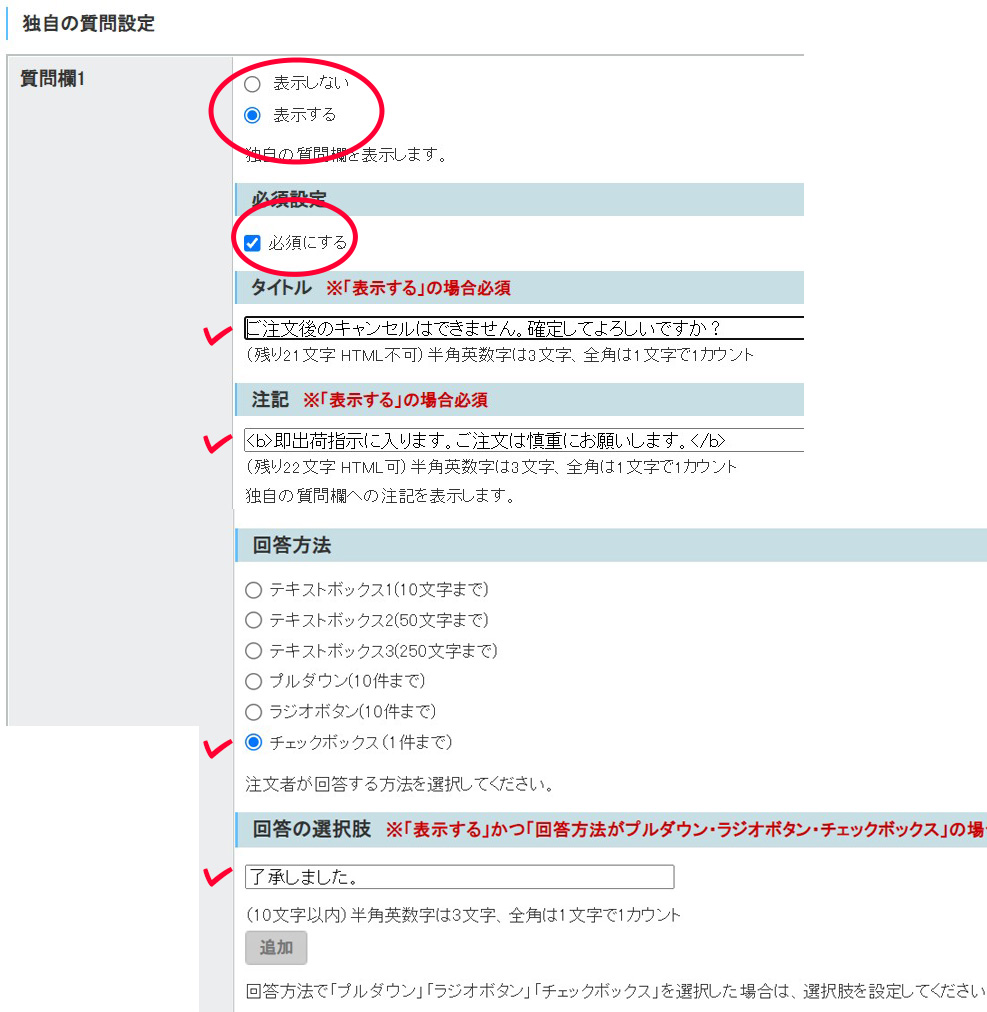The image size is (987, 1012).
Task: Select ラジオボタン(10件まで) radio option
Action: coord(254,712)
